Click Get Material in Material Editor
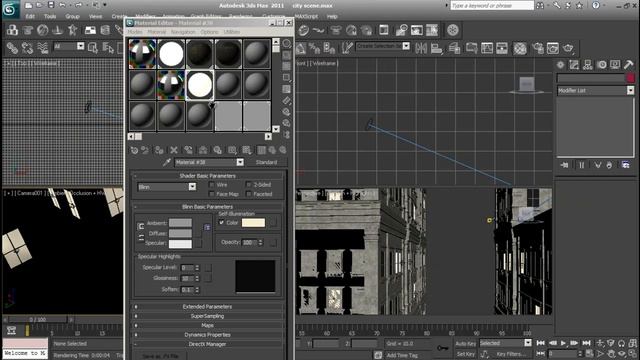Screen dimensions: 640x360 point(134,150)
